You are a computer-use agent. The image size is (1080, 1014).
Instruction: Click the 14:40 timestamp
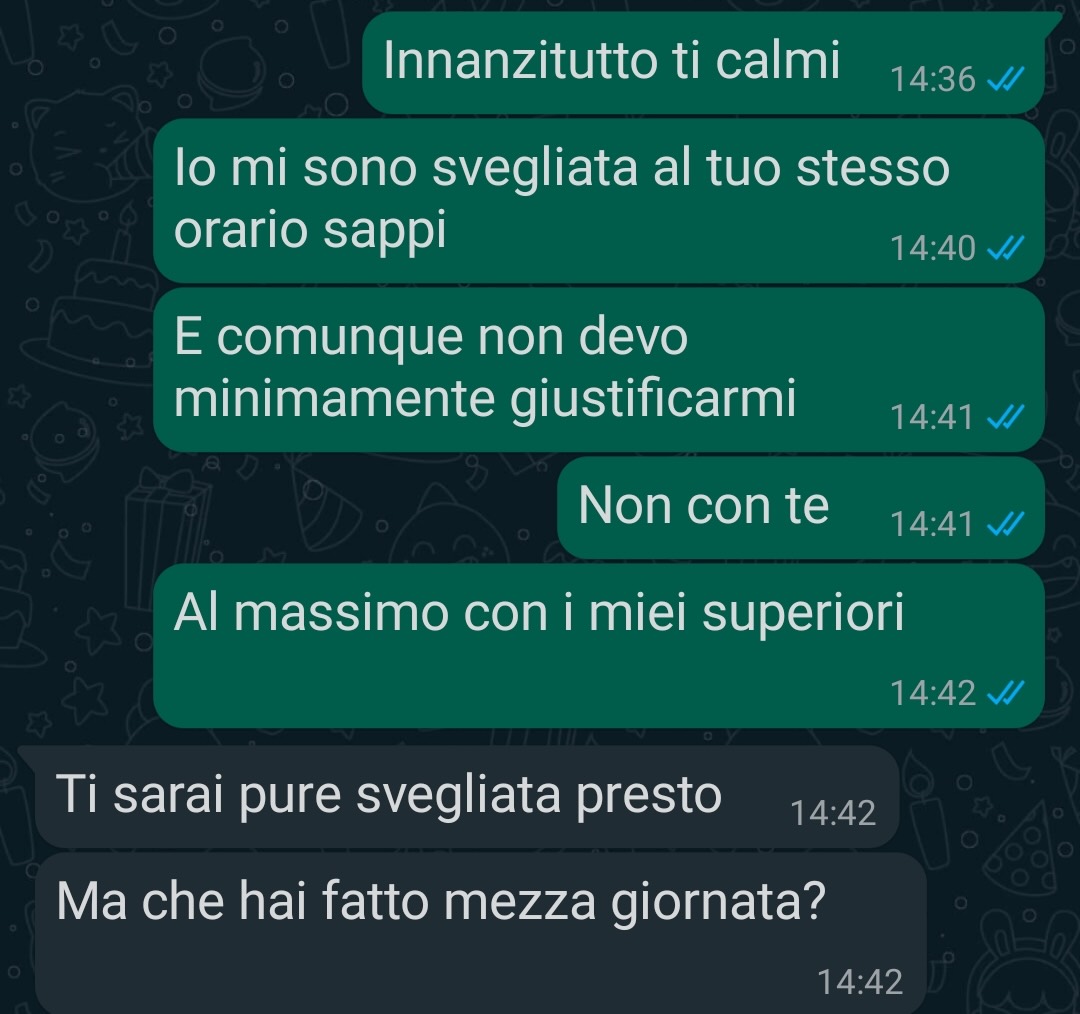[x=933, y=248]
